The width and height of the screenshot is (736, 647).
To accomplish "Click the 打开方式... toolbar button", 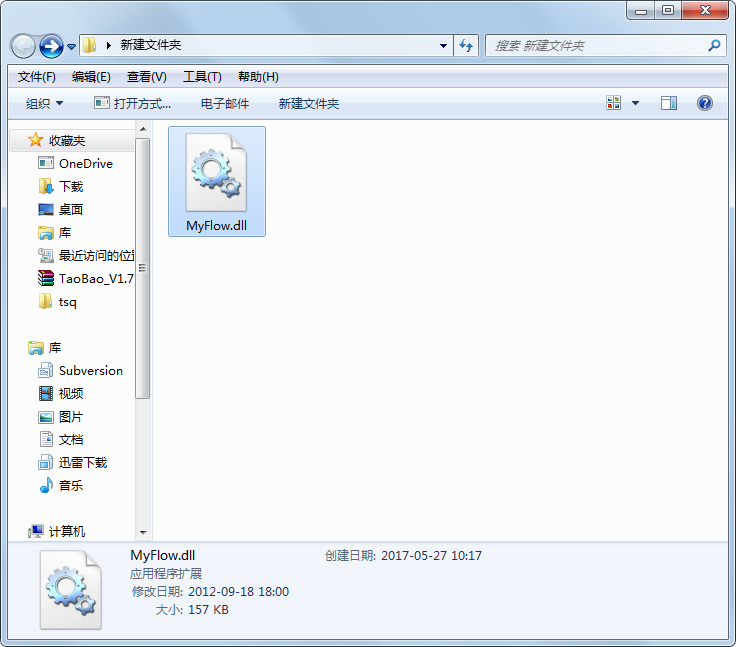I will [132, 103].
